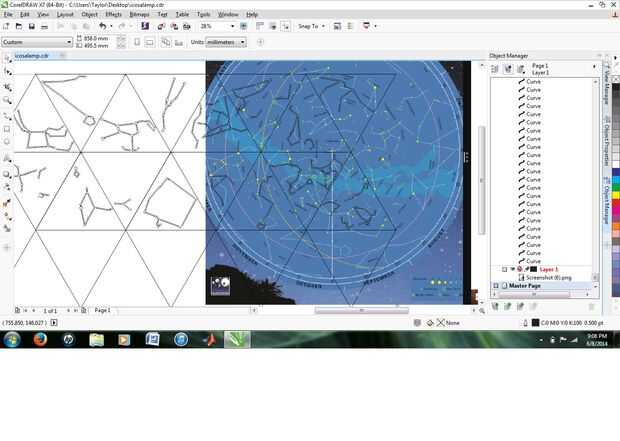
Task: Open the Effects menu
Action: click(114, 15)
